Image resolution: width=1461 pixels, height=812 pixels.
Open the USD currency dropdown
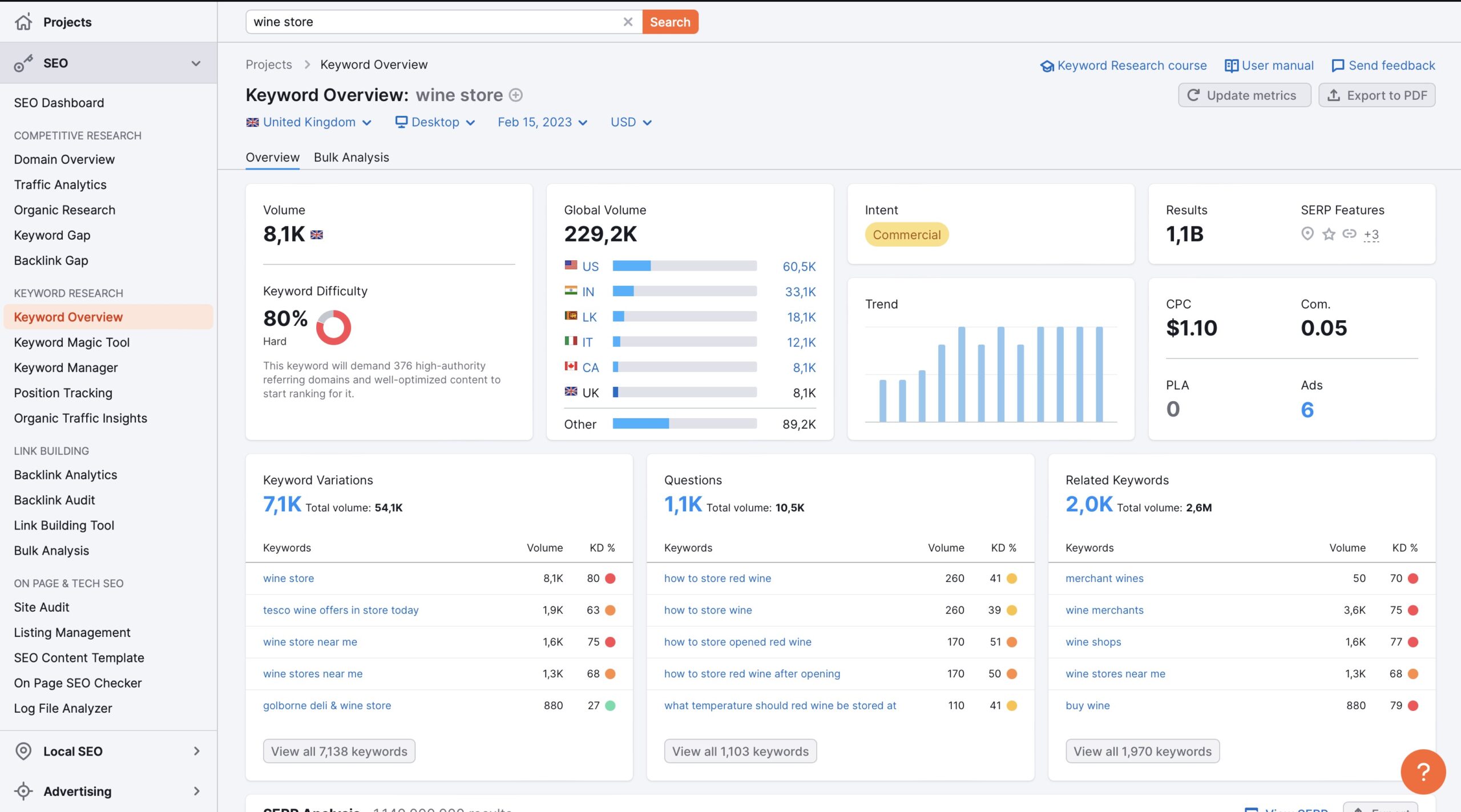click(631, 122)
